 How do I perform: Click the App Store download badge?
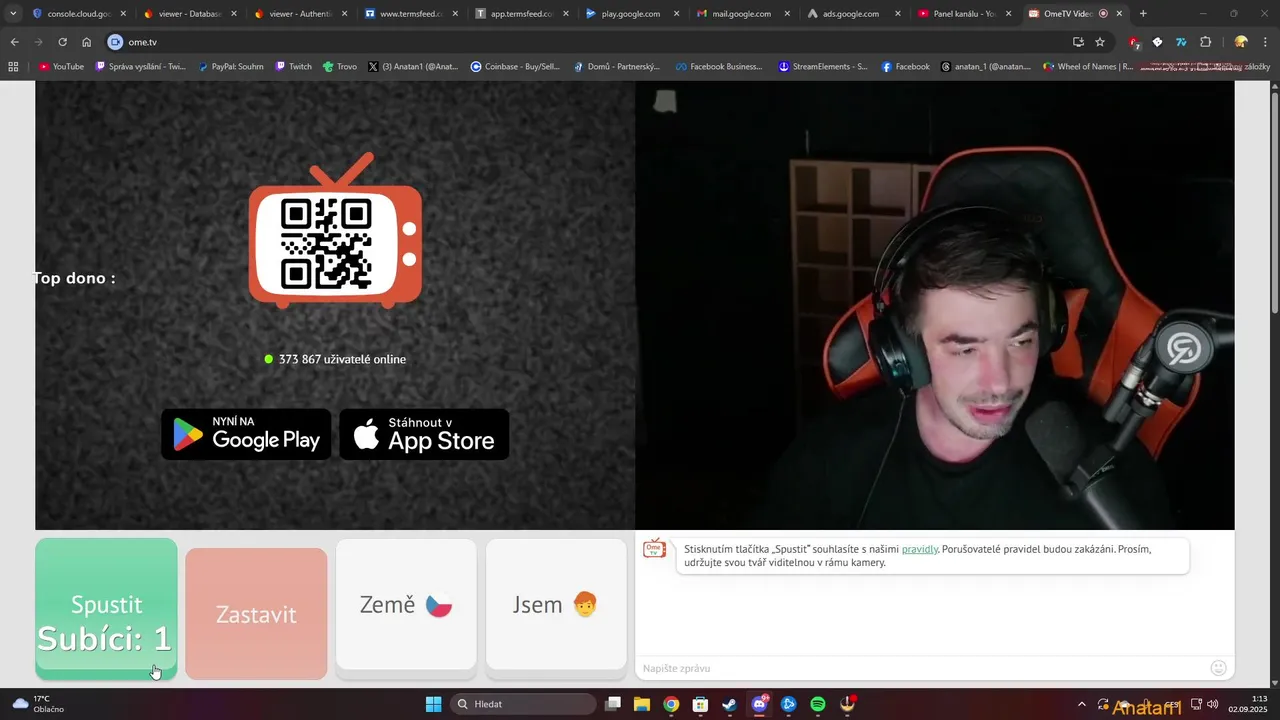tap(424, 434)
